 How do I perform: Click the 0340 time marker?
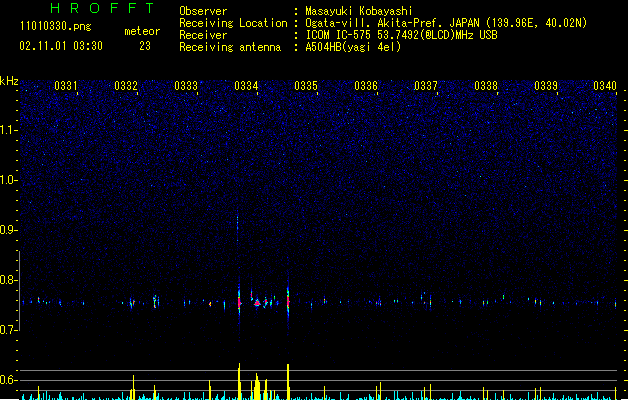pos(605,86)
